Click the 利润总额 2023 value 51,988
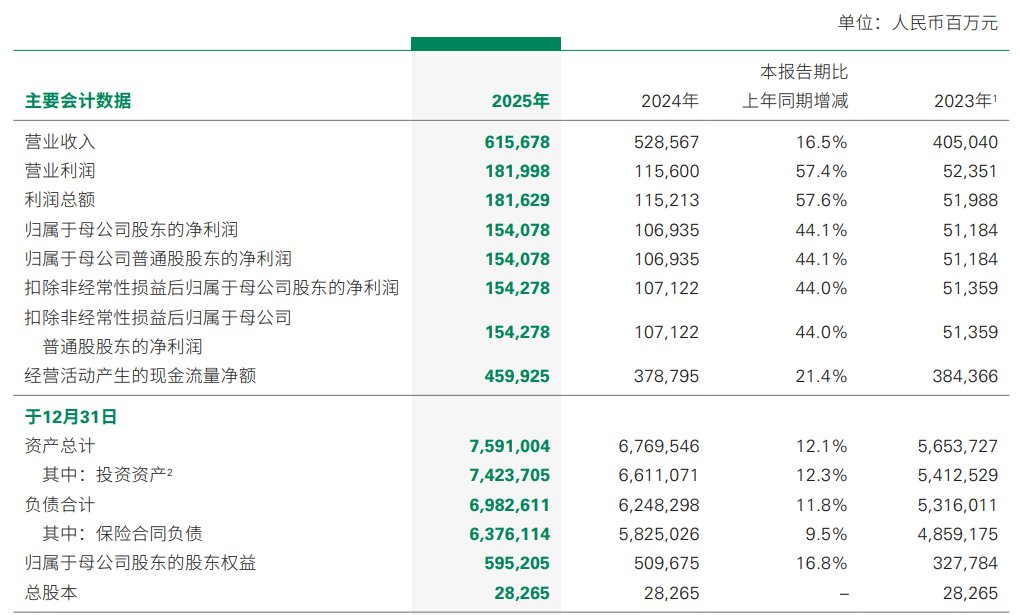 (x=969, y=200)
